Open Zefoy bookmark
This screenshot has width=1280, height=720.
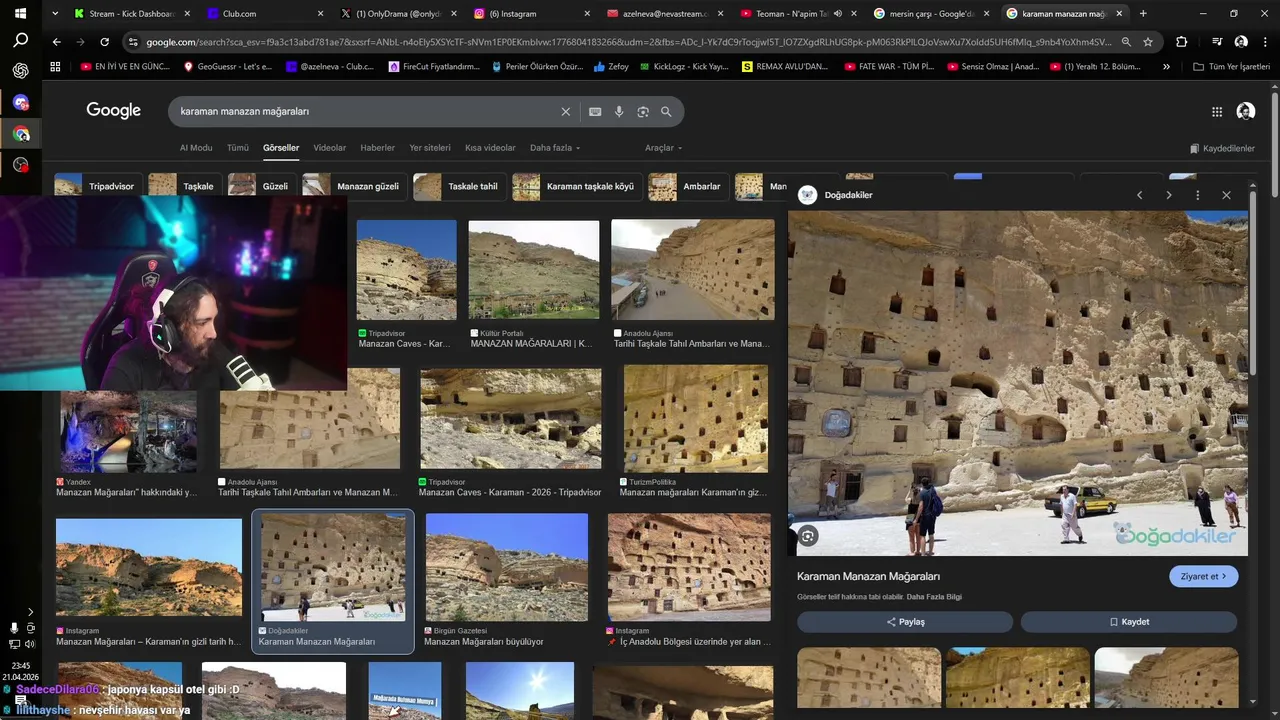611,66
